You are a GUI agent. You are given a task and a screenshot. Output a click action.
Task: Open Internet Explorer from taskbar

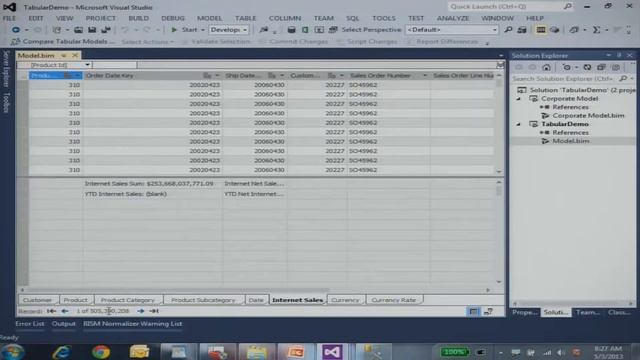tap(62, 351)
